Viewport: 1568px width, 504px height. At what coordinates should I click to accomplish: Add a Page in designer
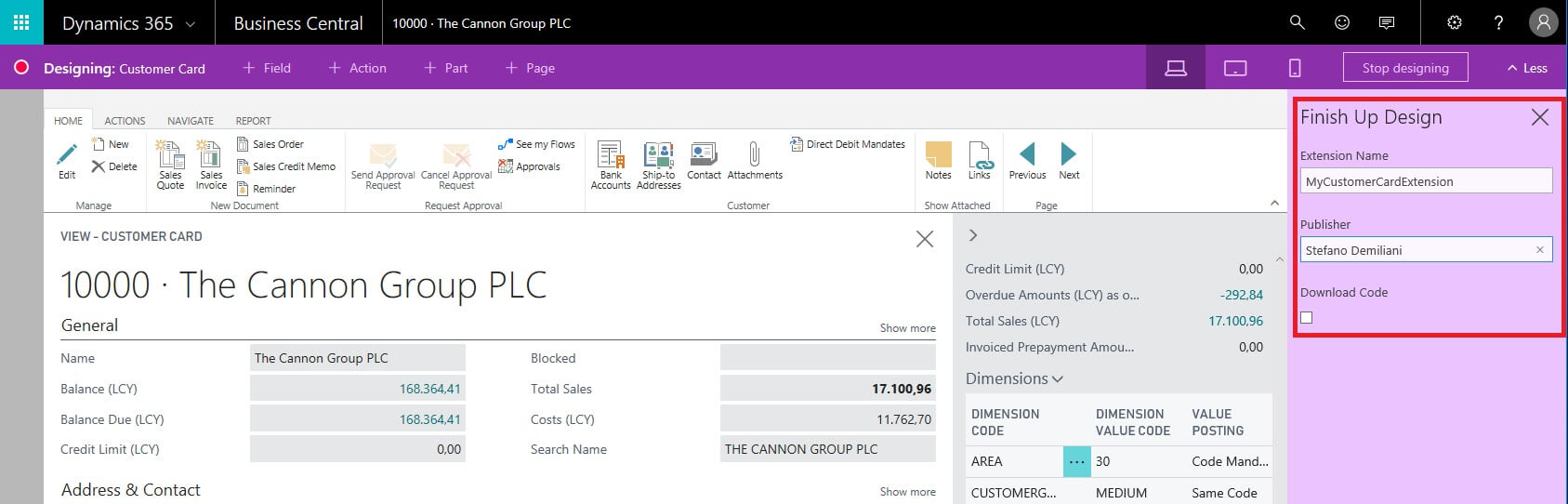click(x=530, y=68)
